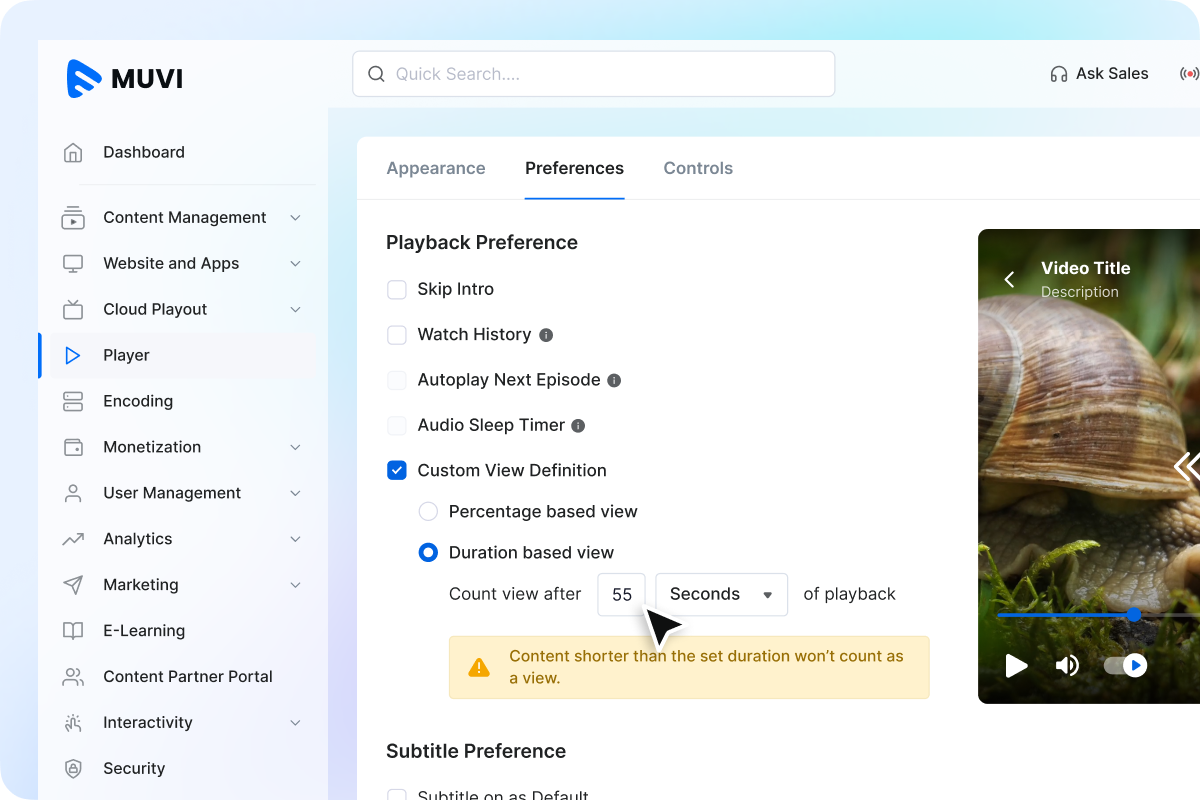Select the Encoding icon in the sidebar
This screenshot has width=1200, height=800.
(x=72, y=401)
